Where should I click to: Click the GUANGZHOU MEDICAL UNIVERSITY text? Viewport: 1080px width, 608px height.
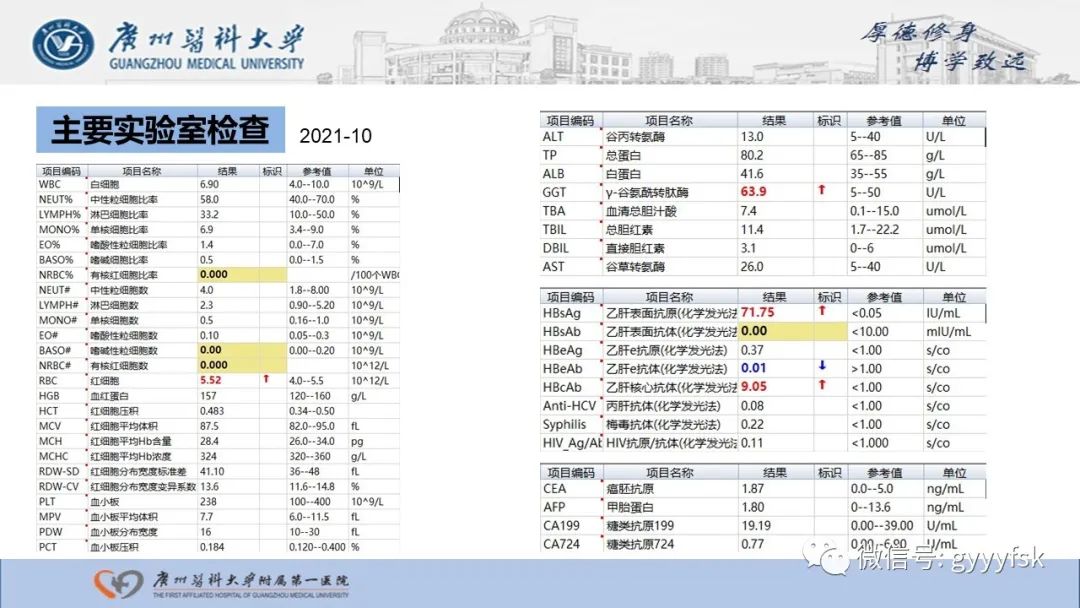[206, 63]
